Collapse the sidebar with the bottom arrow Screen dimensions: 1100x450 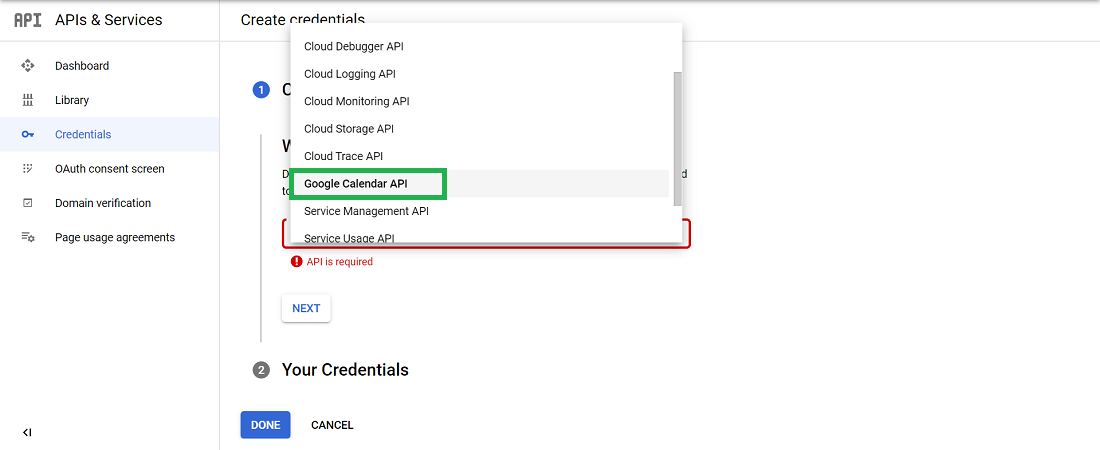27,432
